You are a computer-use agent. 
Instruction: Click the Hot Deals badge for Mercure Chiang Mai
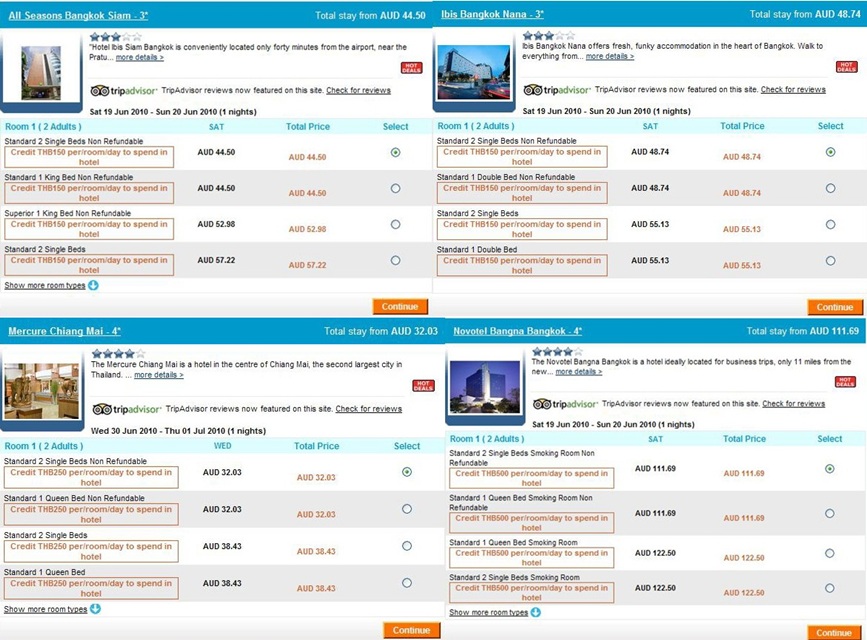[x=423, y=386]
